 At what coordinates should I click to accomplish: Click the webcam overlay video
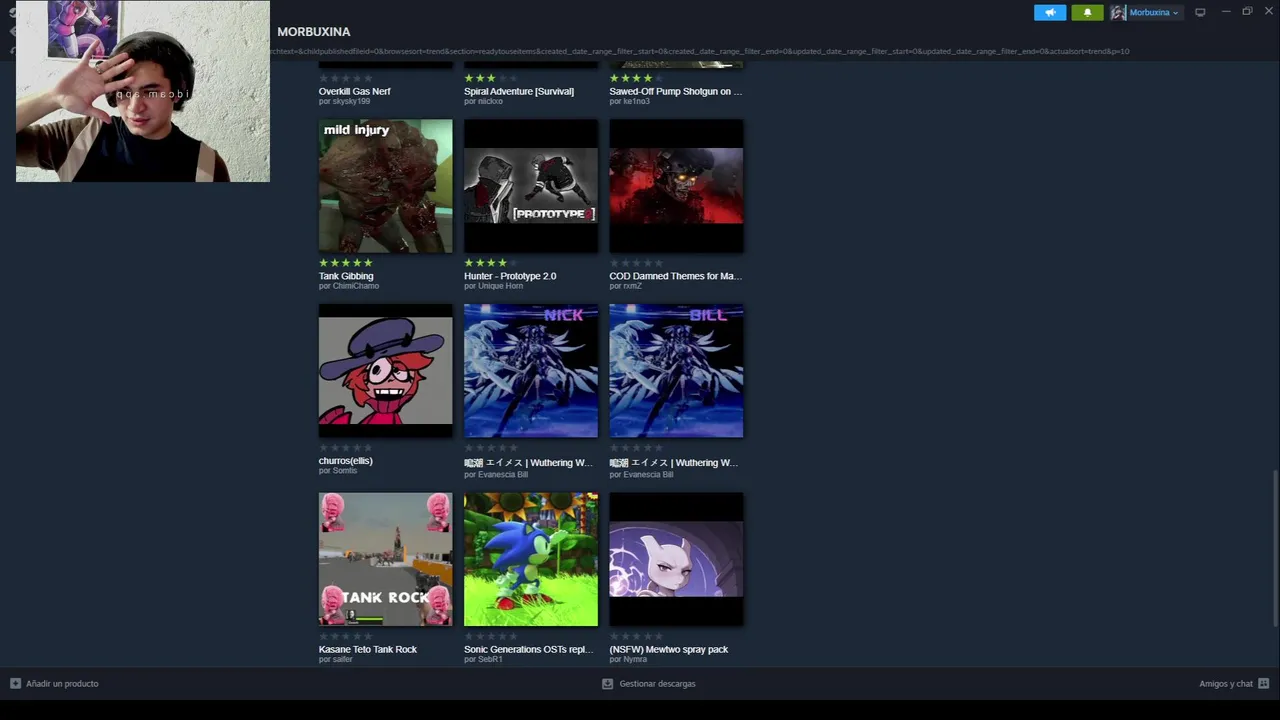point(143,91)
